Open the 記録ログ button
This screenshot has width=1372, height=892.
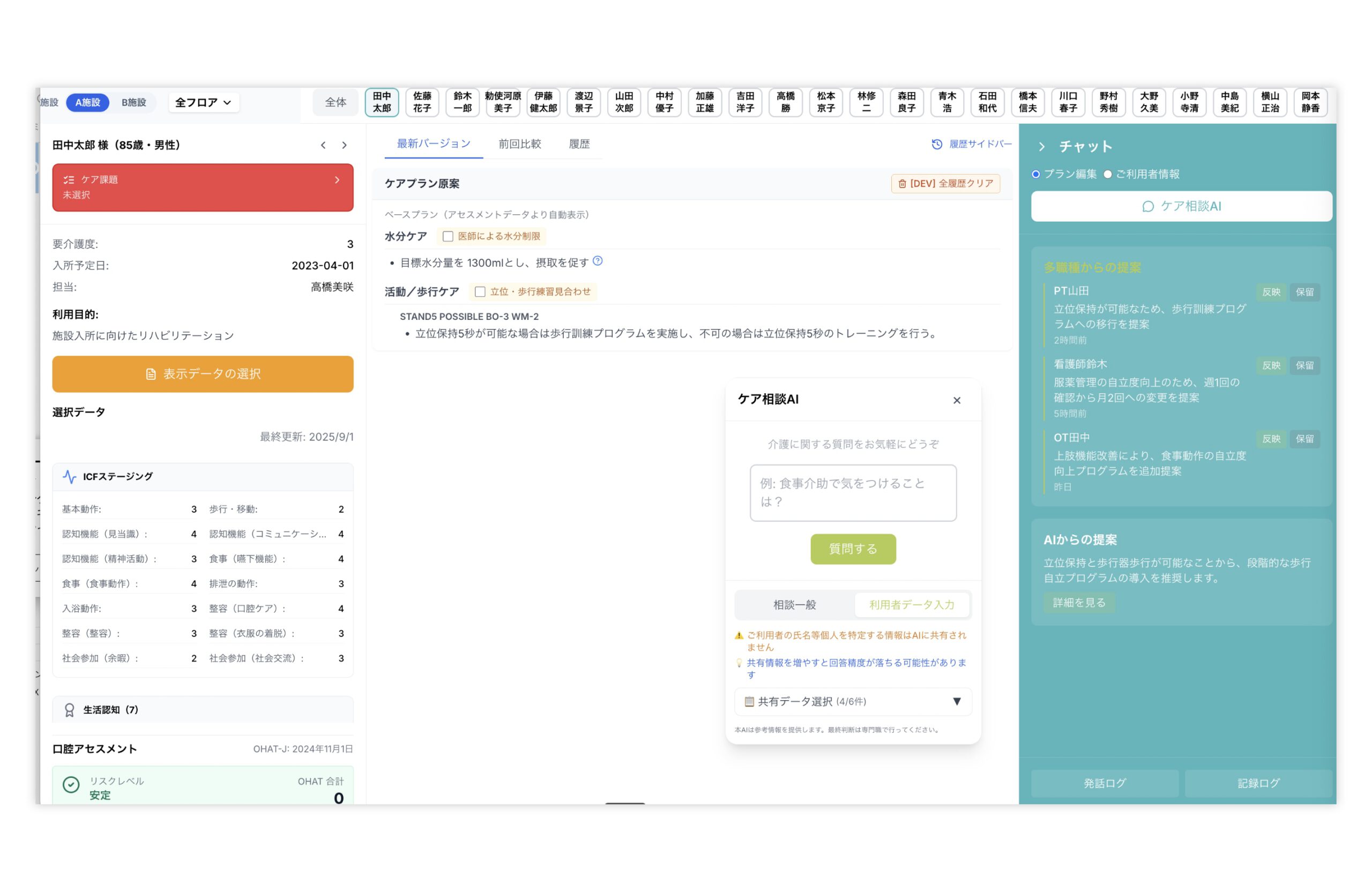click(x=1258, y=784)
